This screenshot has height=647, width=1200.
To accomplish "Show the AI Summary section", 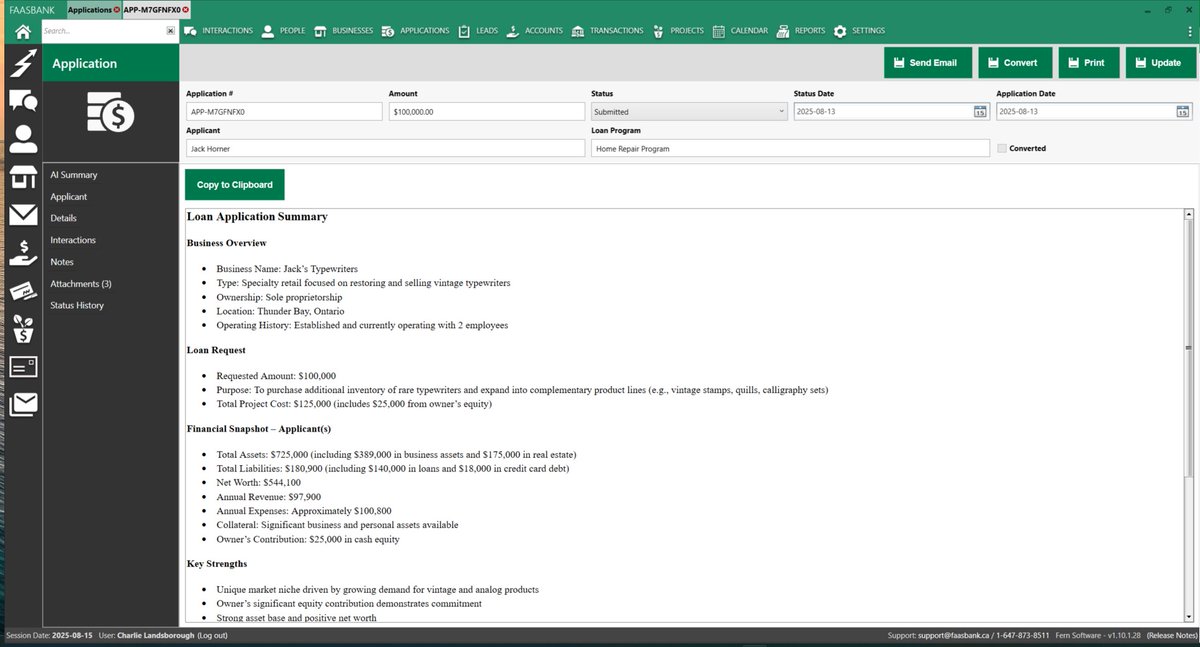I will click(x=74, y=175).
